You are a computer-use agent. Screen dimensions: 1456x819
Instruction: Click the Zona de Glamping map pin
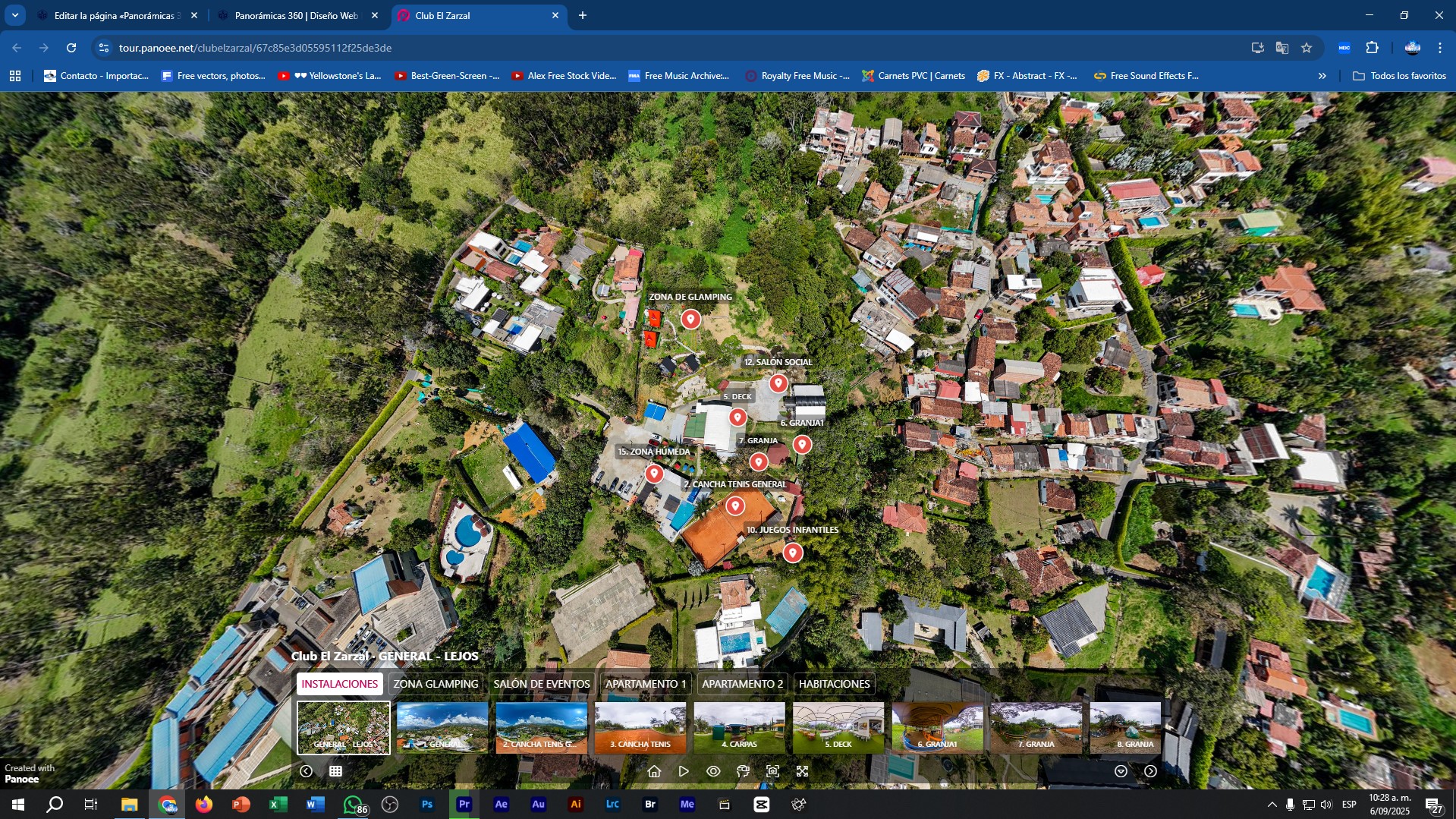coord(690,319)
